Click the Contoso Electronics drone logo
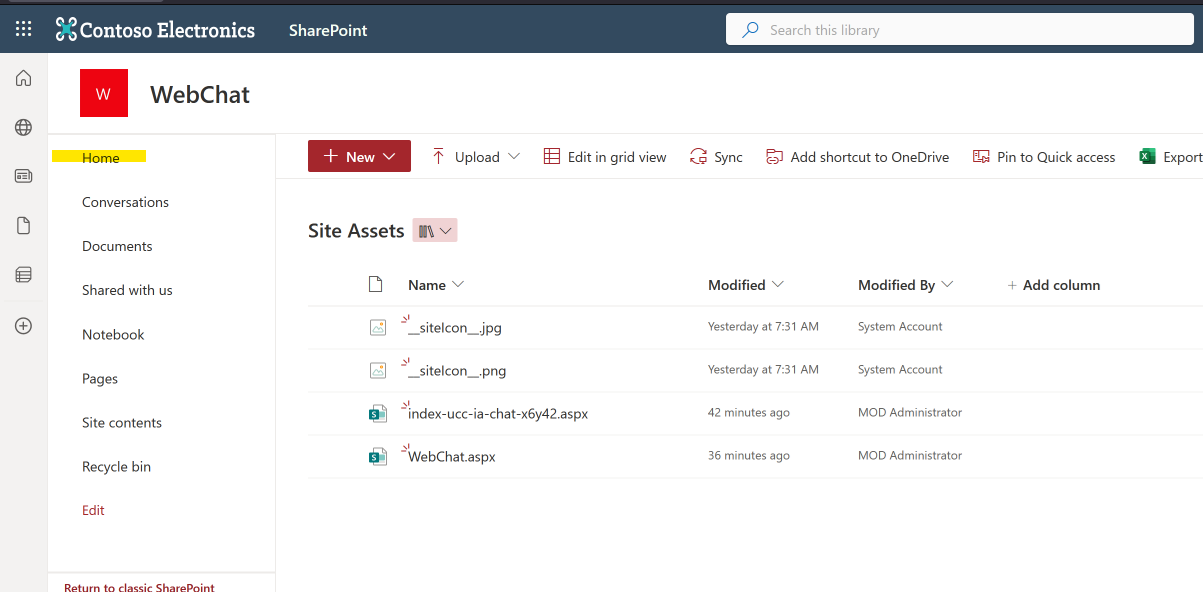1203x592 pixels. coord(66,30)
